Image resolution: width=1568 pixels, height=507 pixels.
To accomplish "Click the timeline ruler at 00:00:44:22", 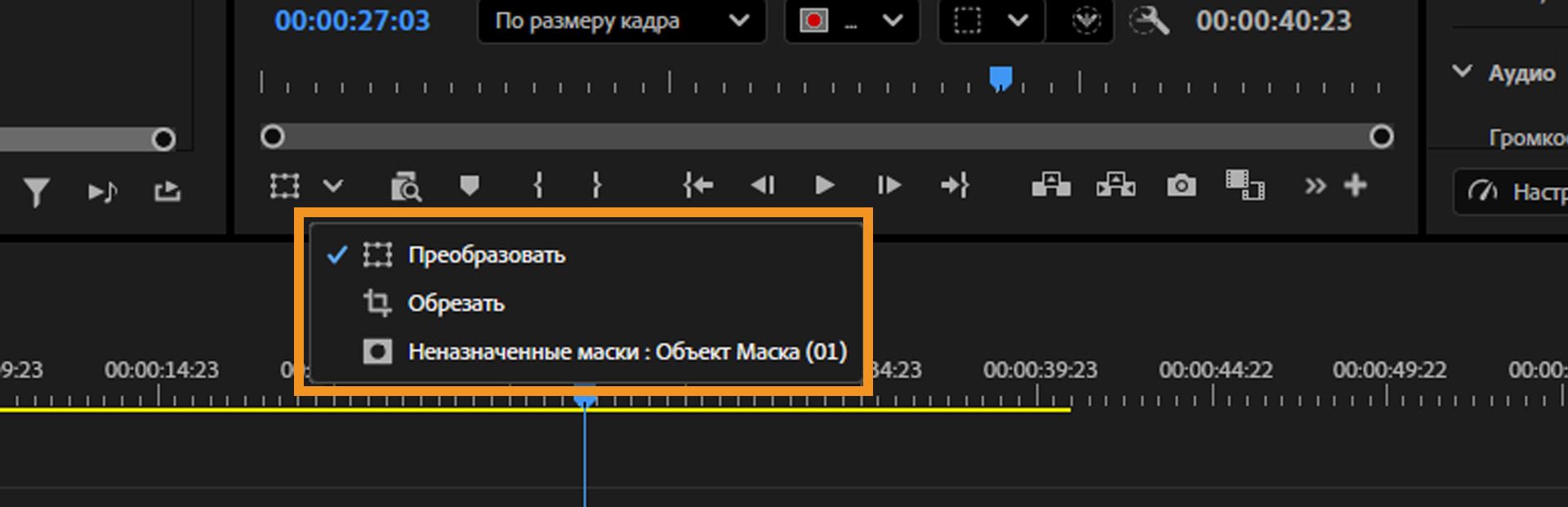I will [1215, 370].
